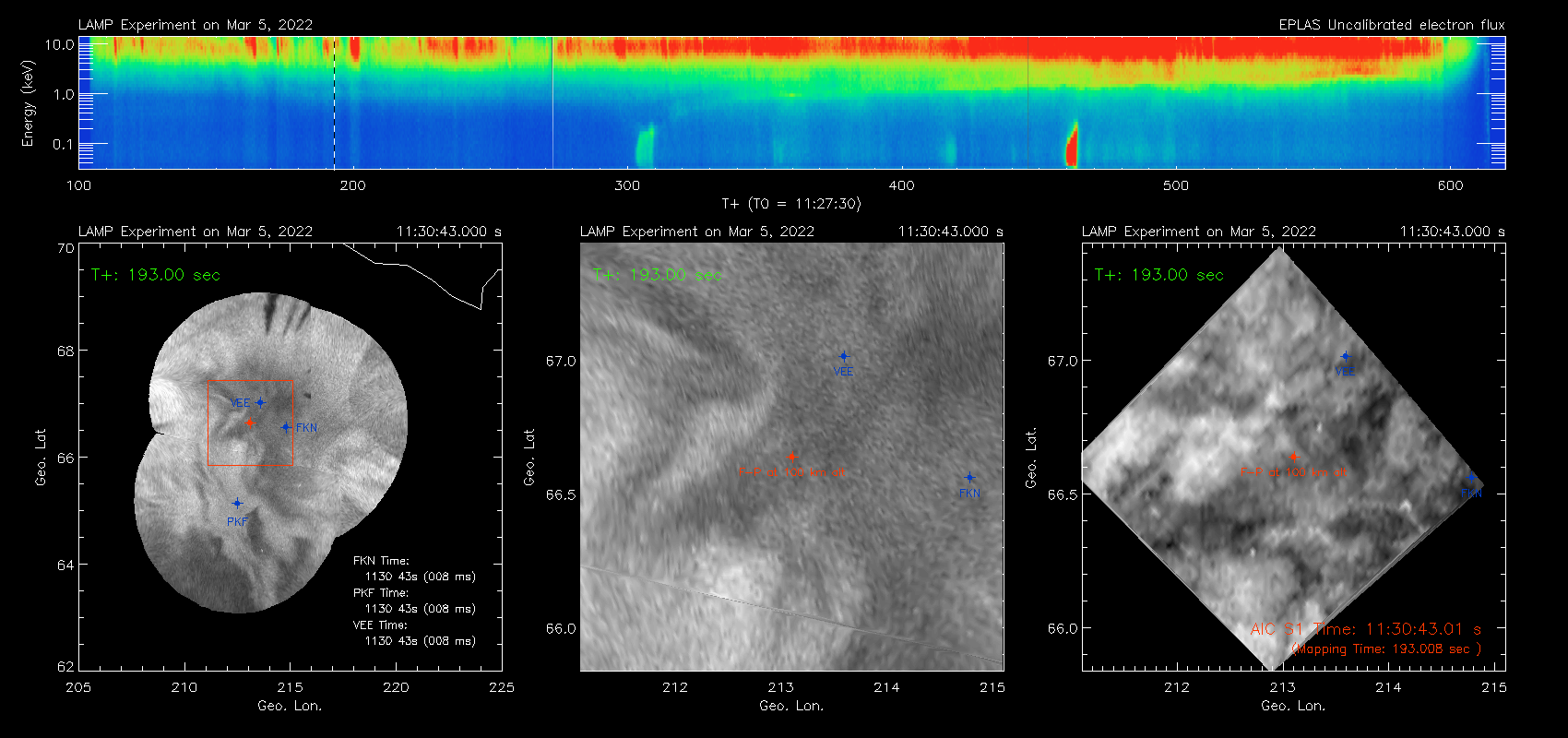The width and height of the screenshot is (1568, 738).
Task: Click the 300 tick on the spectrogram time axis
Action: tap(627, 185)
